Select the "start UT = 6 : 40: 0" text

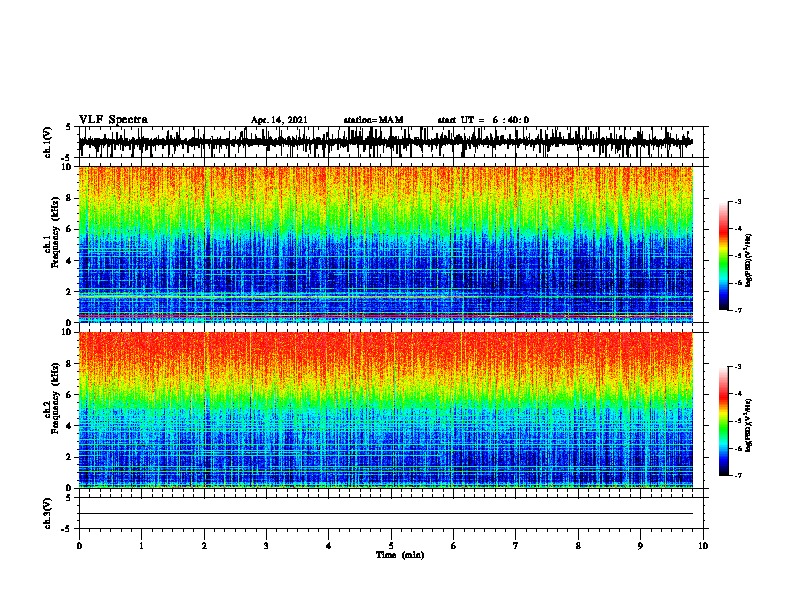[x=483, y=120]
